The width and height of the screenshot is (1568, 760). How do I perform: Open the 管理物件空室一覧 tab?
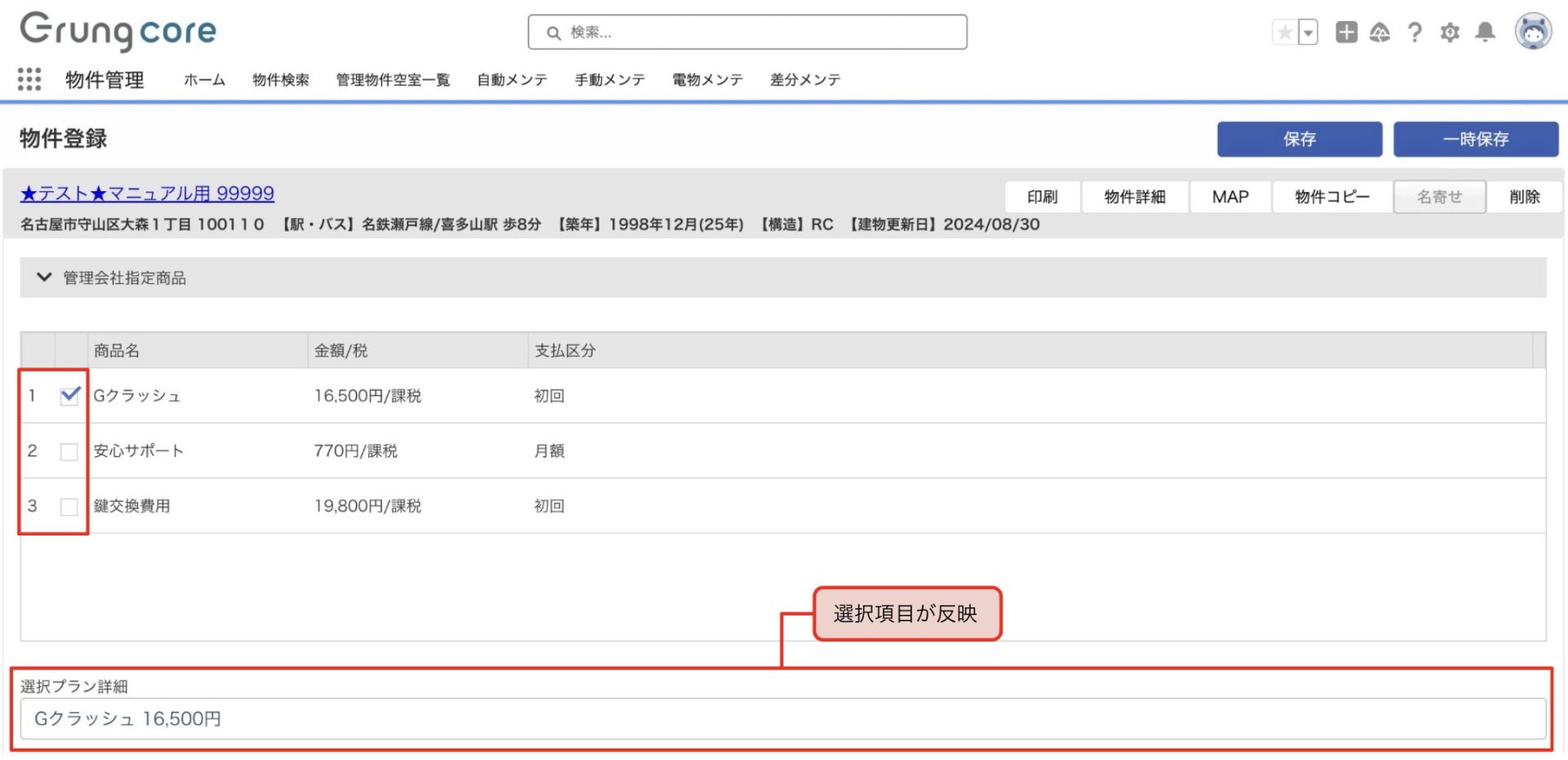pos(393,80)
